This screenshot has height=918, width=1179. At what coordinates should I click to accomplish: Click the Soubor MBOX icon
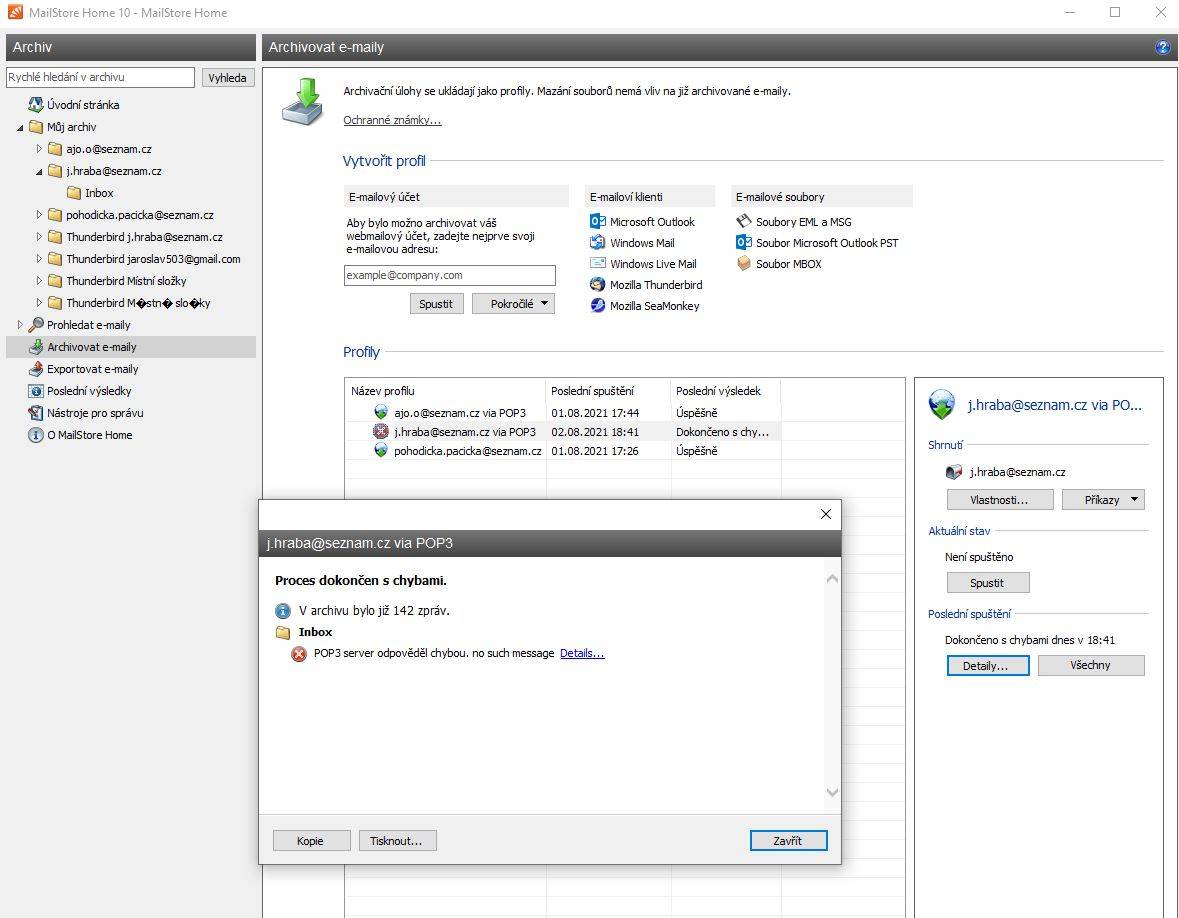point(744,263)
